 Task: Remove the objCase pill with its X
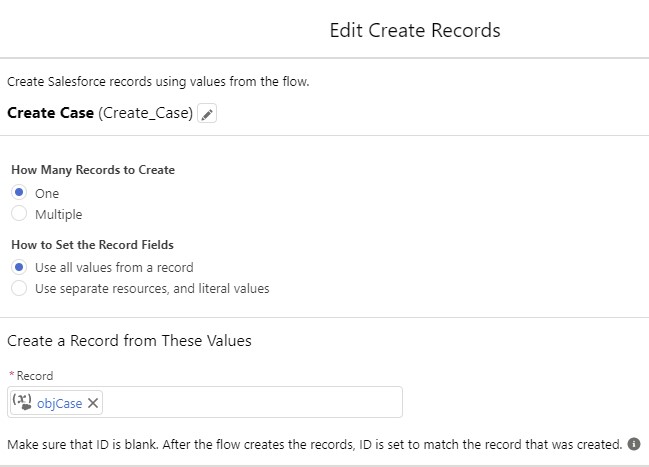pos(93,403)
